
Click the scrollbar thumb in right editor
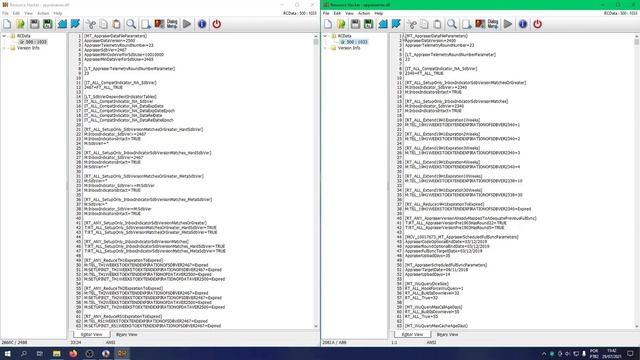[637, 42]
